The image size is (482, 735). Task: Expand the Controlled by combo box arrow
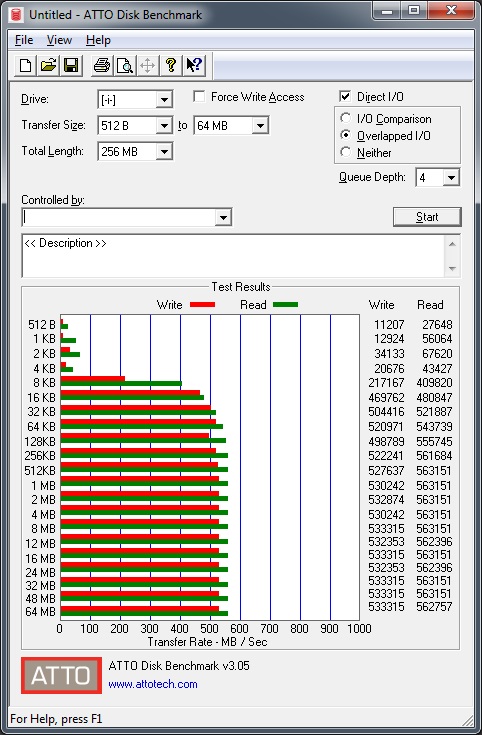[223, 218]
